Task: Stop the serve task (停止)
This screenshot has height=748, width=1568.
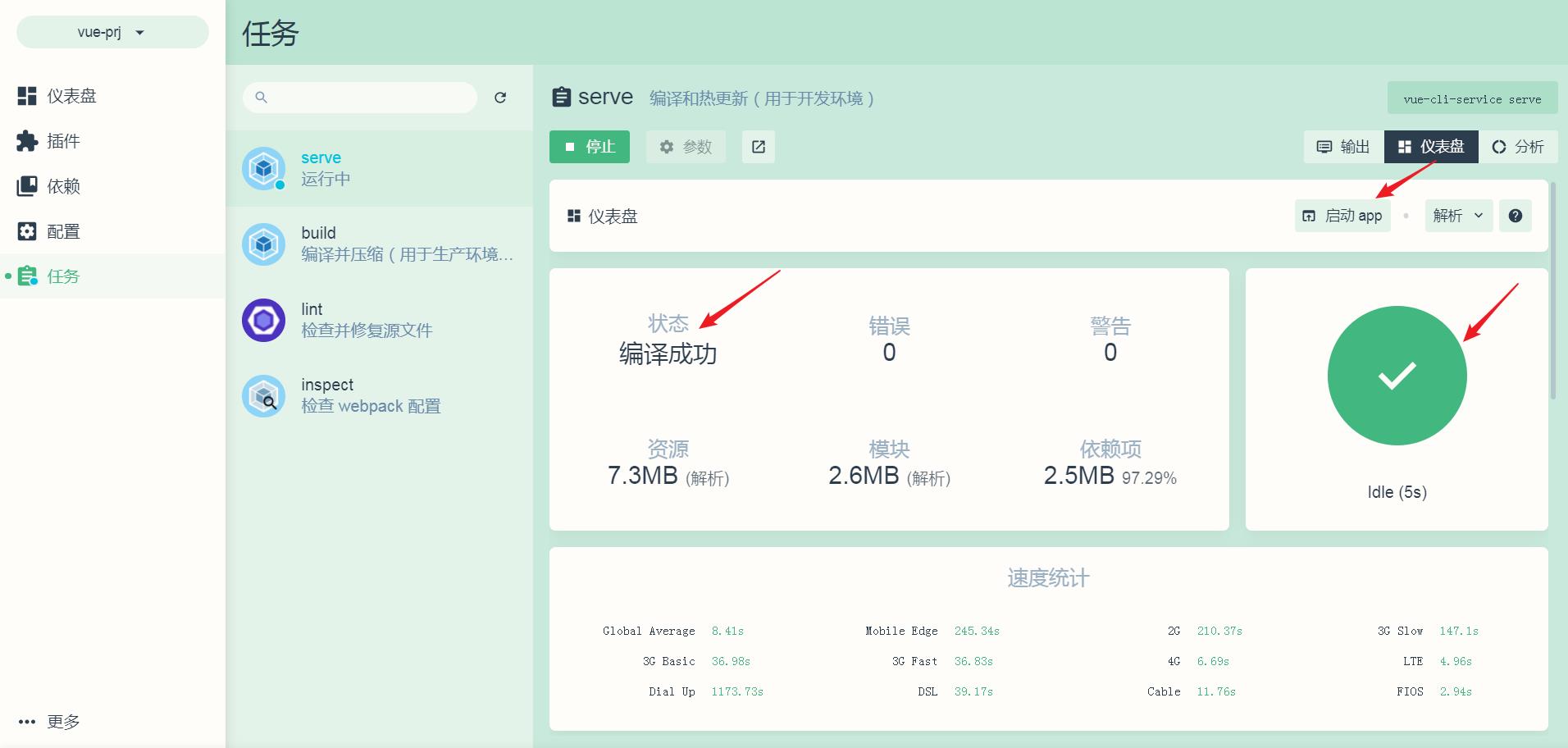Action: [590, 147]
